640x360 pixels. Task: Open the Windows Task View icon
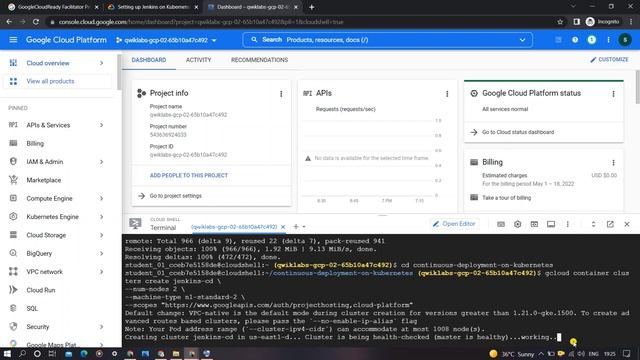[x=52, y=353]
